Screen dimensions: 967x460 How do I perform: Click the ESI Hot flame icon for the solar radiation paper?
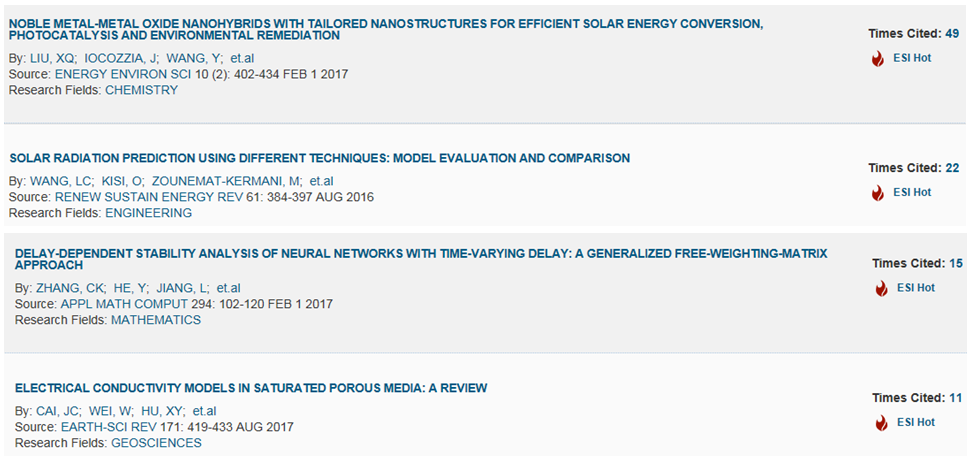coord(878,193)
